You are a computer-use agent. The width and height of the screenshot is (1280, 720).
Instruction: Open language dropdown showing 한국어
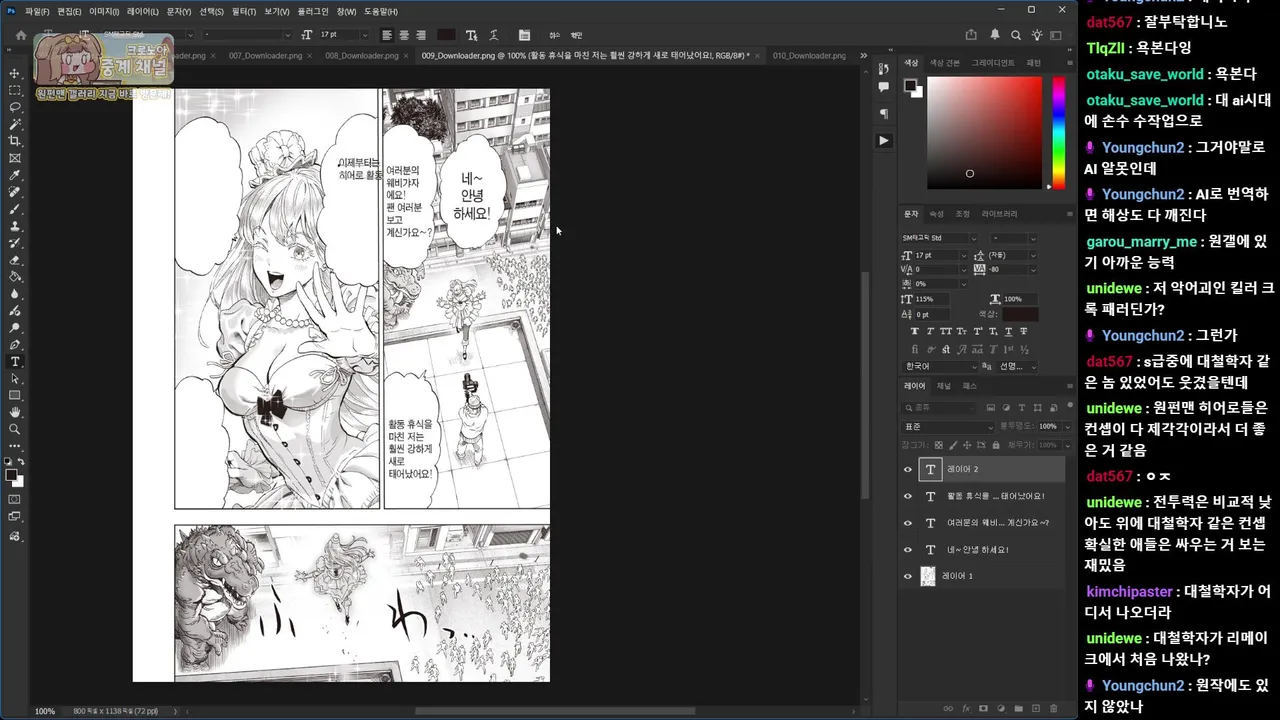pos(941,366)
